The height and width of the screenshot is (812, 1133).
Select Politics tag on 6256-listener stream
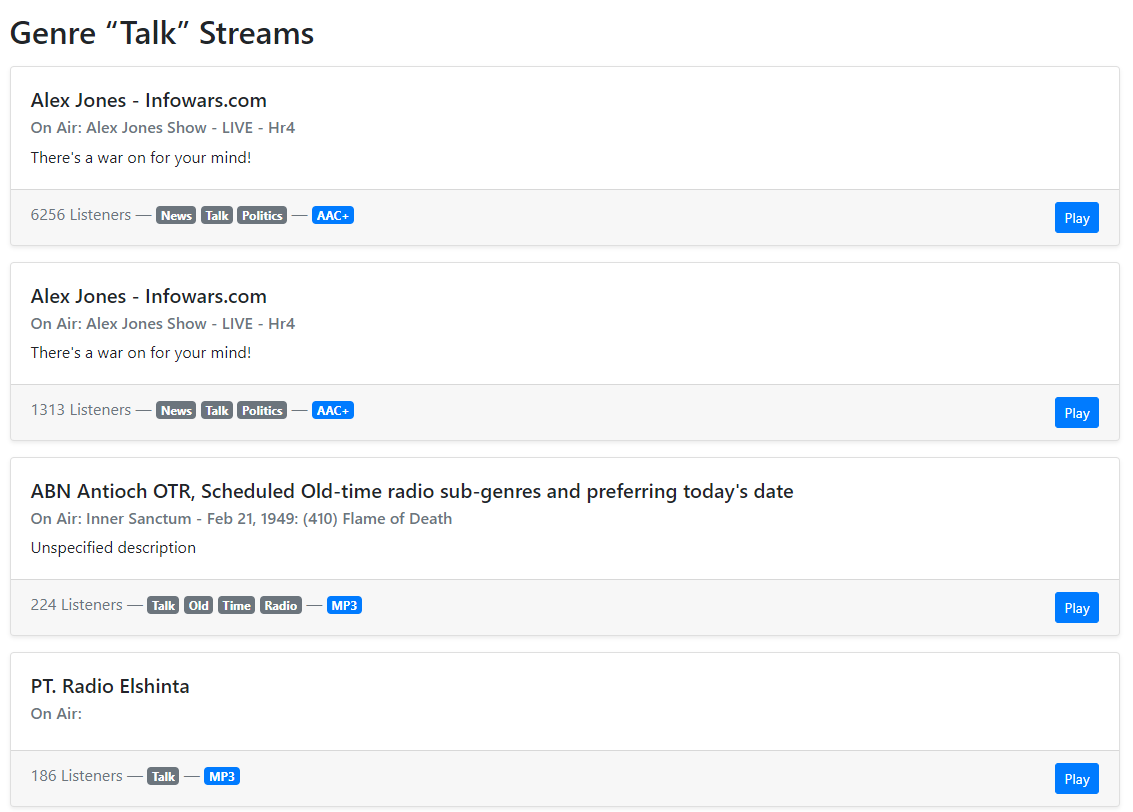coord(262,216)
